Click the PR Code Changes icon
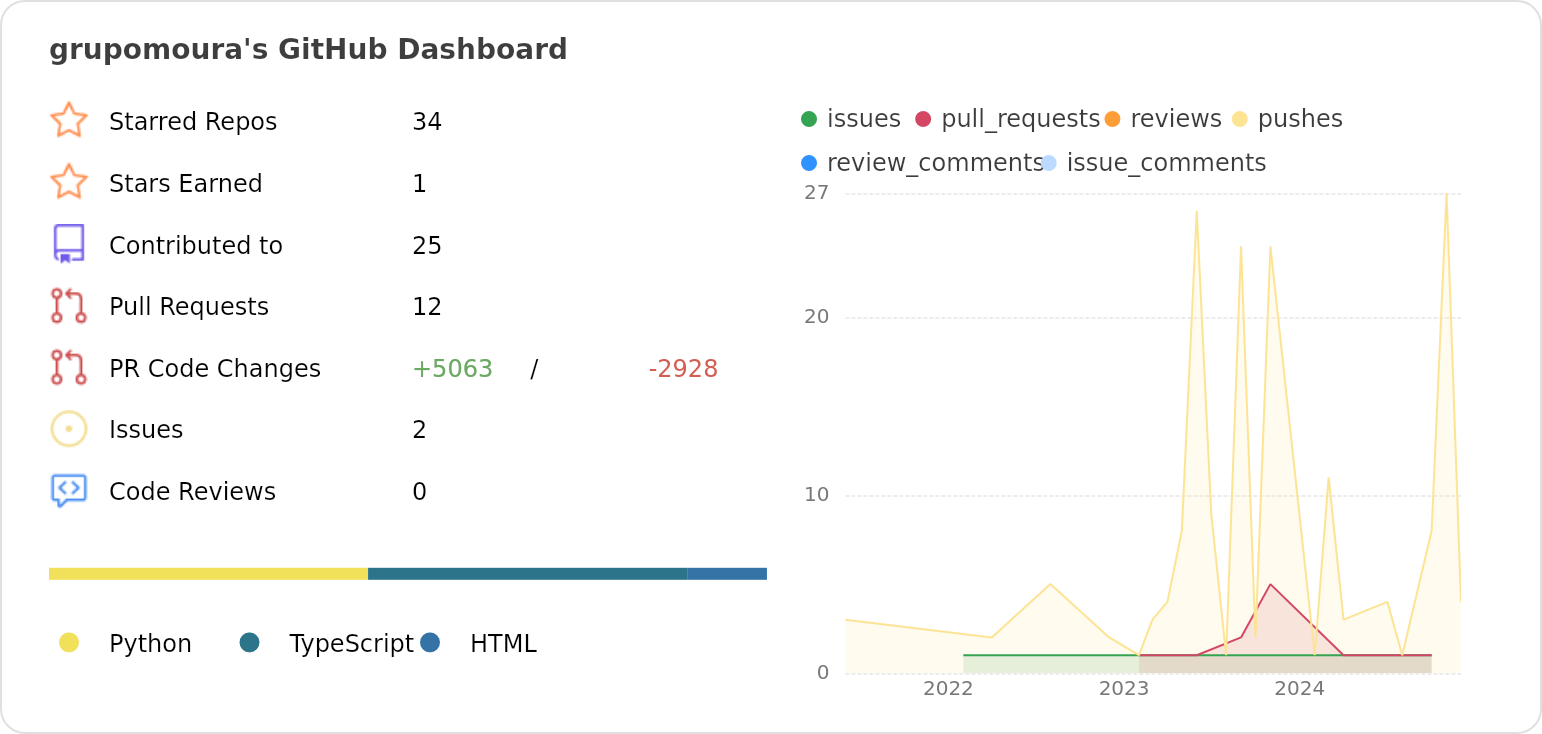Screen dimensions: 1542x734 click(x=69, y=368)
